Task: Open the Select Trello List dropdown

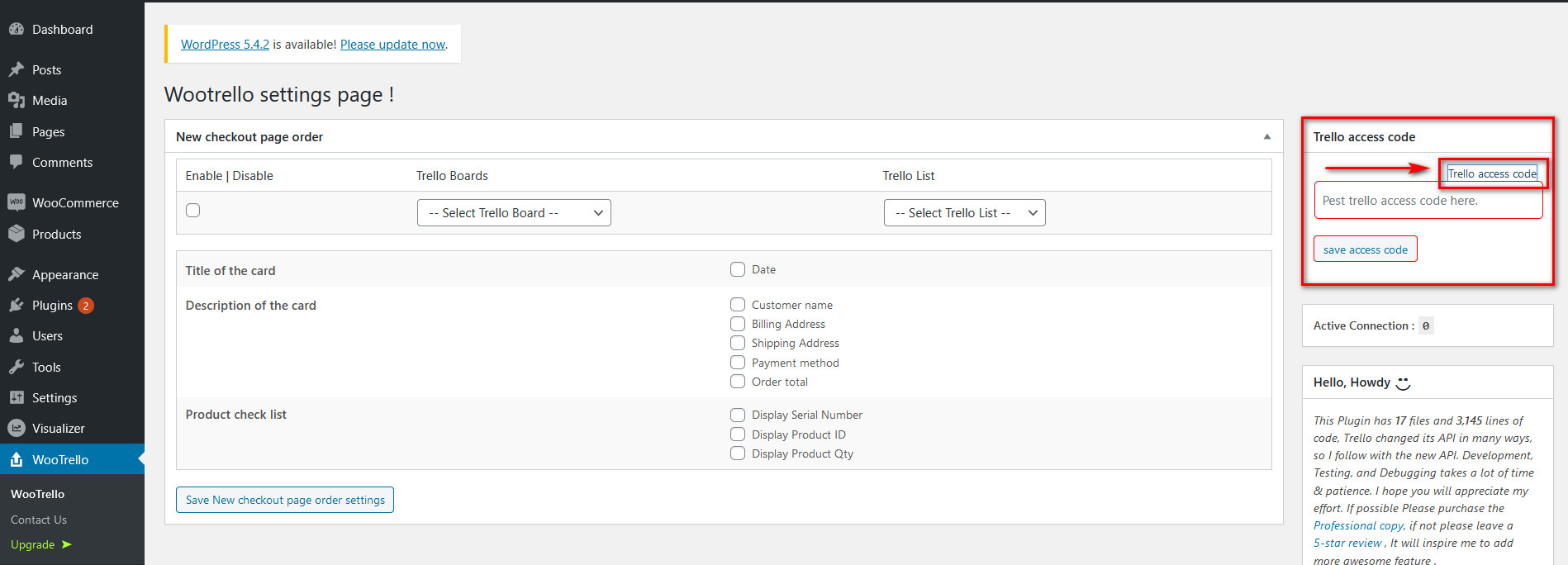Action: [964, 213]
